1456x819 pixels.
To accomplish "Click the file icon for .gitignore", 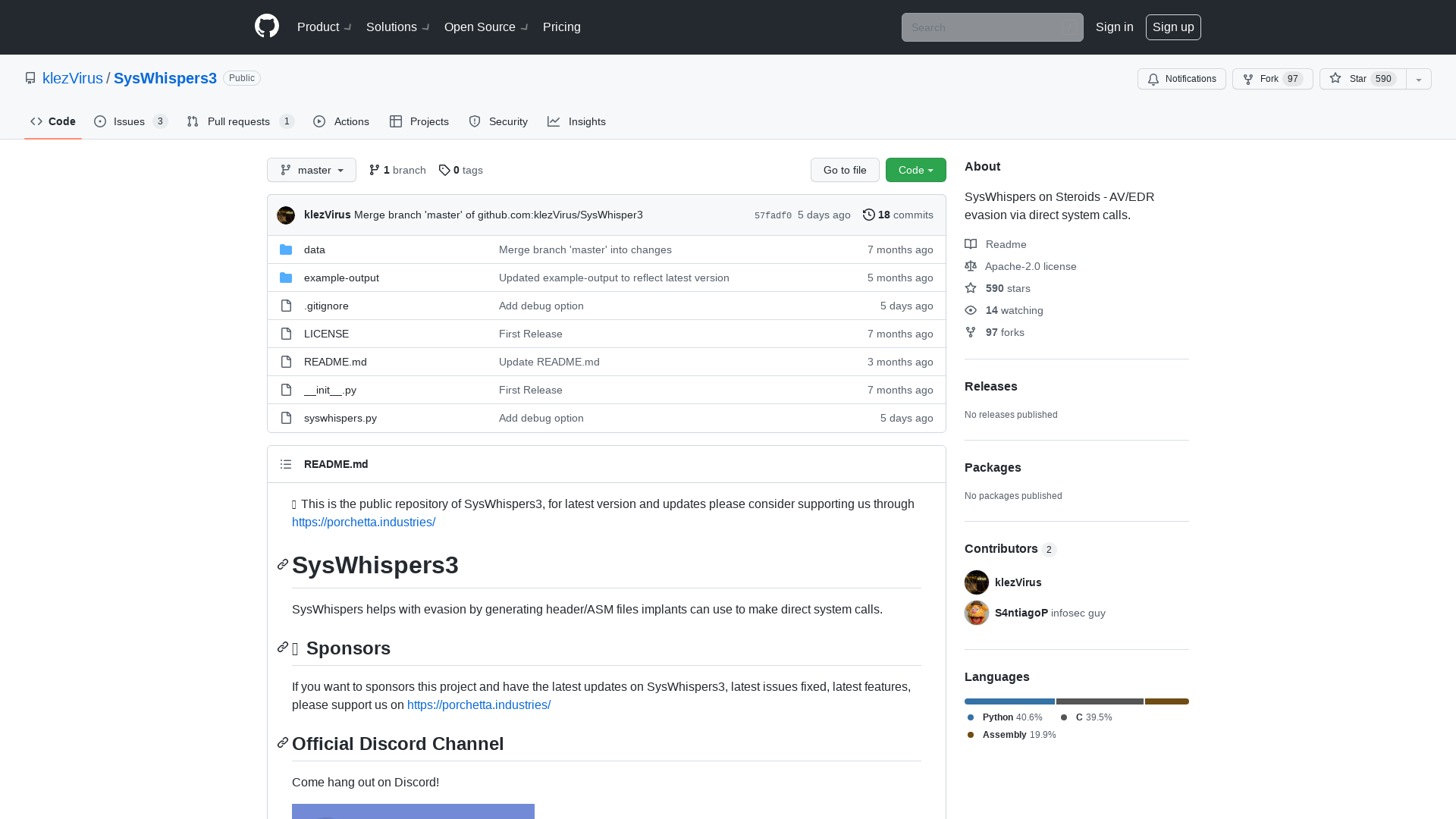I will pyautogui.click(x=286, y=306).
